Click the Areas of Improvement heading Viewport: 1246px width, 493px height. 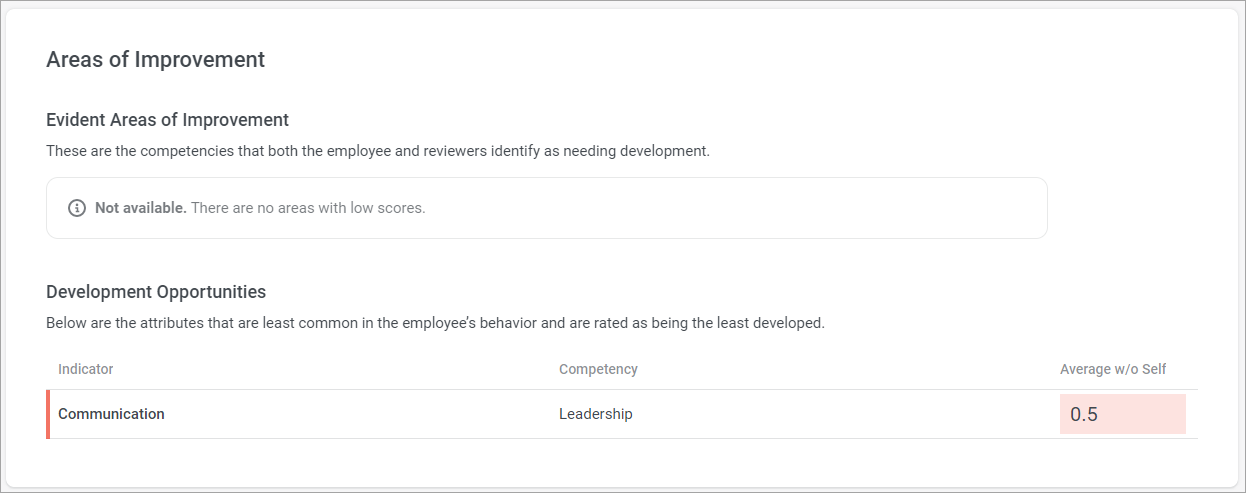(x=156, y=59)
